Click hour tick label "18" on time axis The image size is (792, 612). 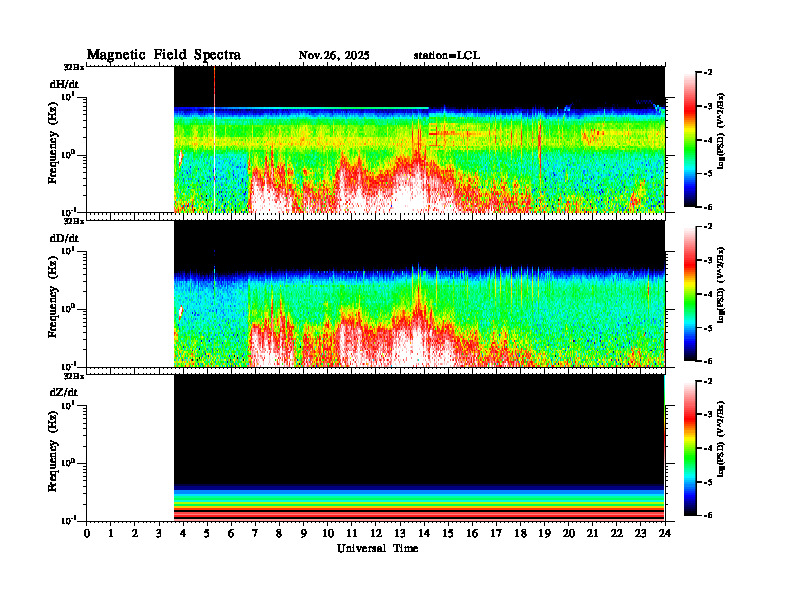point(520,534)
